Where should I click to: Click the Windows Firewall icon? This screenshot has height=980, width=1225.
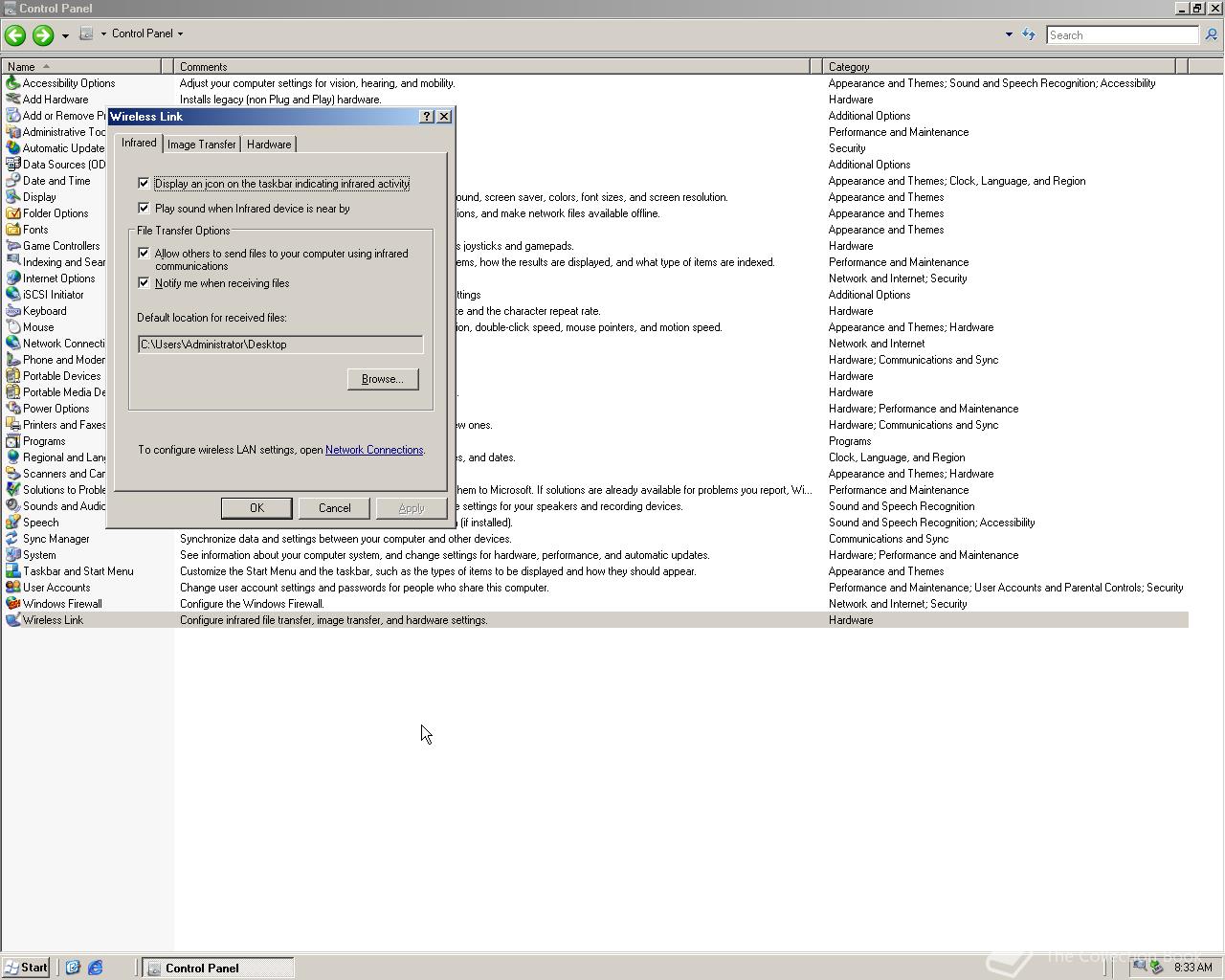12,604
